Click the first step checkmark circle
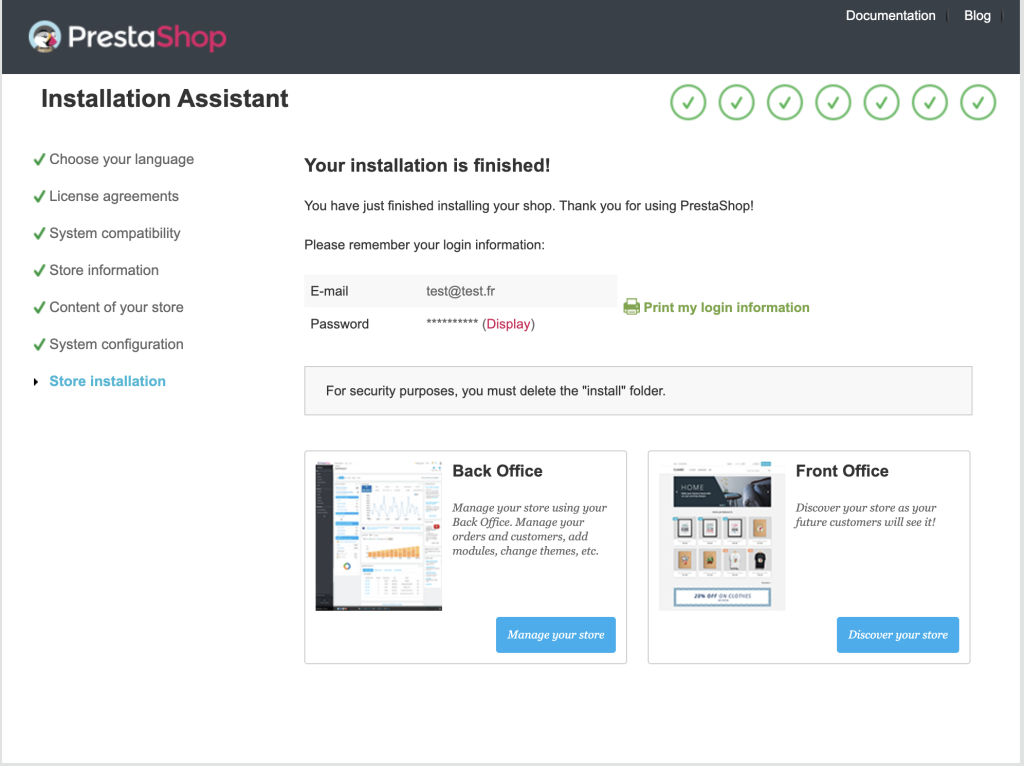Screen dimensions: 1024x766 (688, 102)
